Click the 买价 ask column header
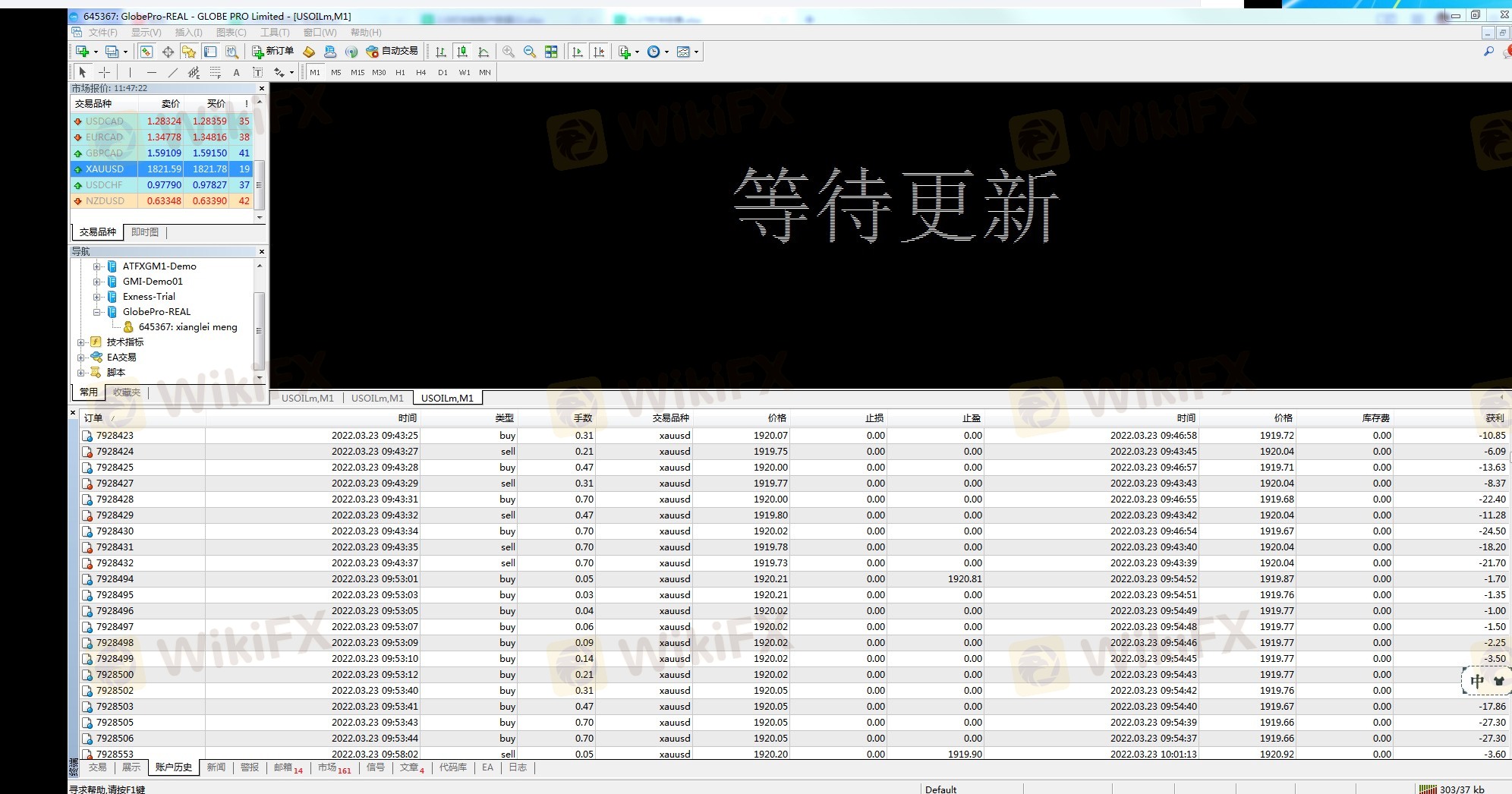 tap(206, 104)
